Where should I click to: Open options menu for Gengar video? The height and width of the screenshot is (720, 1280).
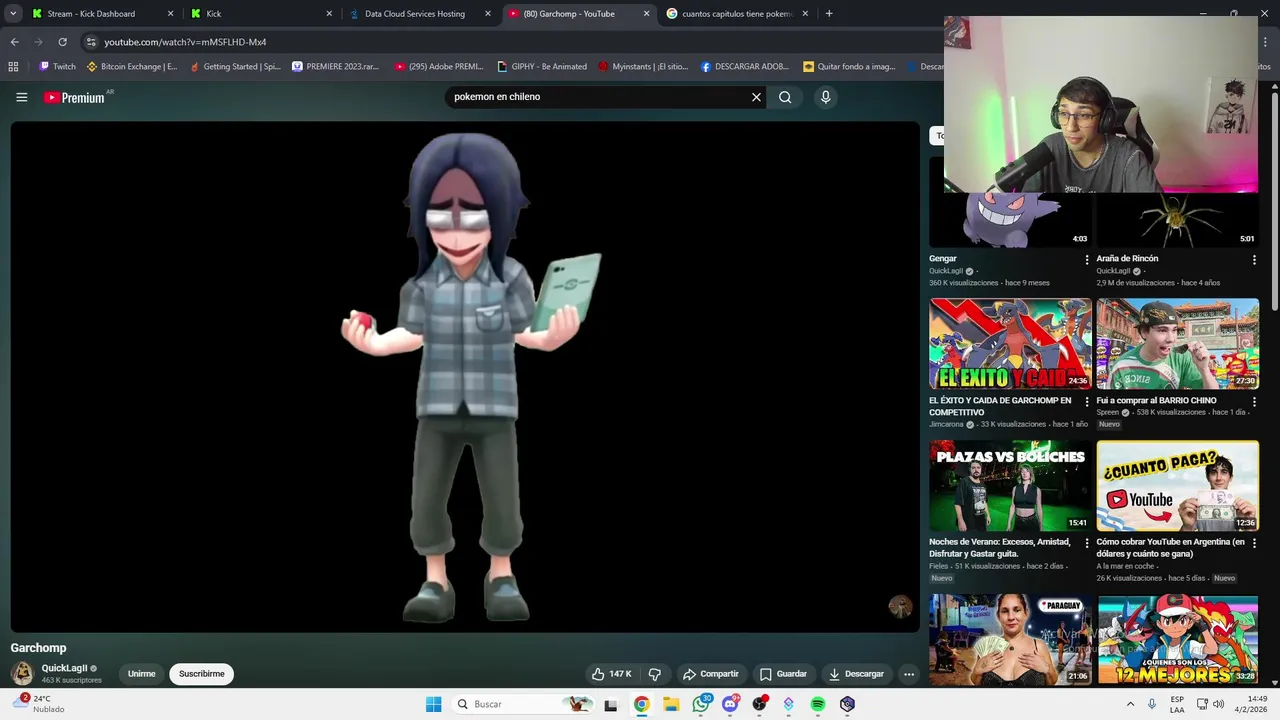[1087, 260]
